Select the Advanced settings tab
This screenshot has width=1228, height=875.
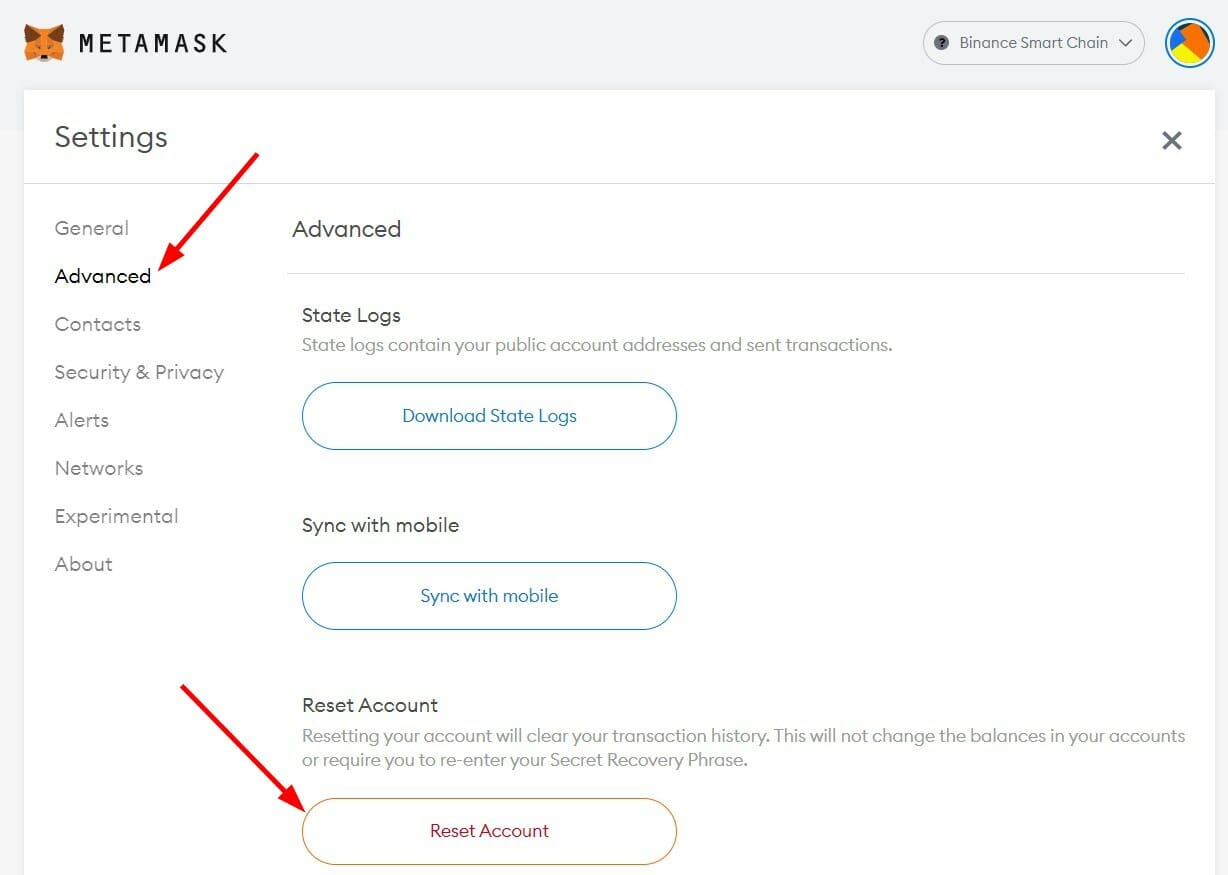(103, 276)
